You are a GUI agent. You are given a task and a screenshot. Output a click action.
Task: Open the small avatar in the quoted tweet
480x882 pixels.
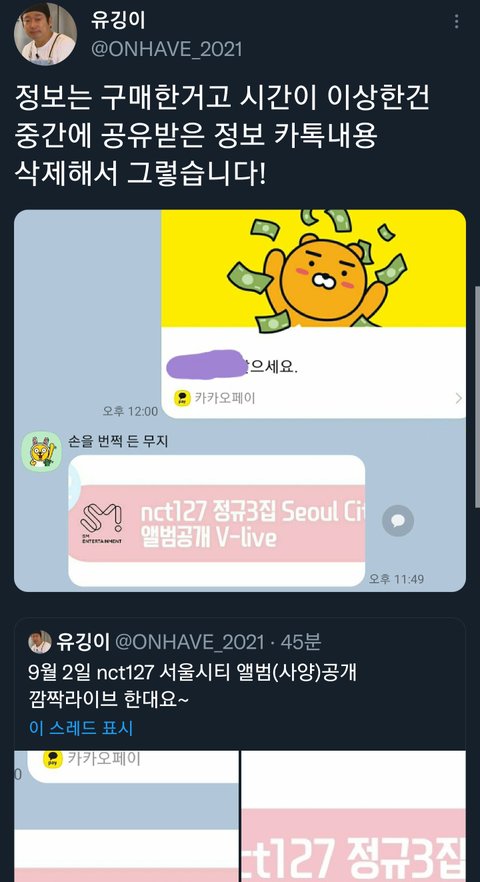point(39,642)
